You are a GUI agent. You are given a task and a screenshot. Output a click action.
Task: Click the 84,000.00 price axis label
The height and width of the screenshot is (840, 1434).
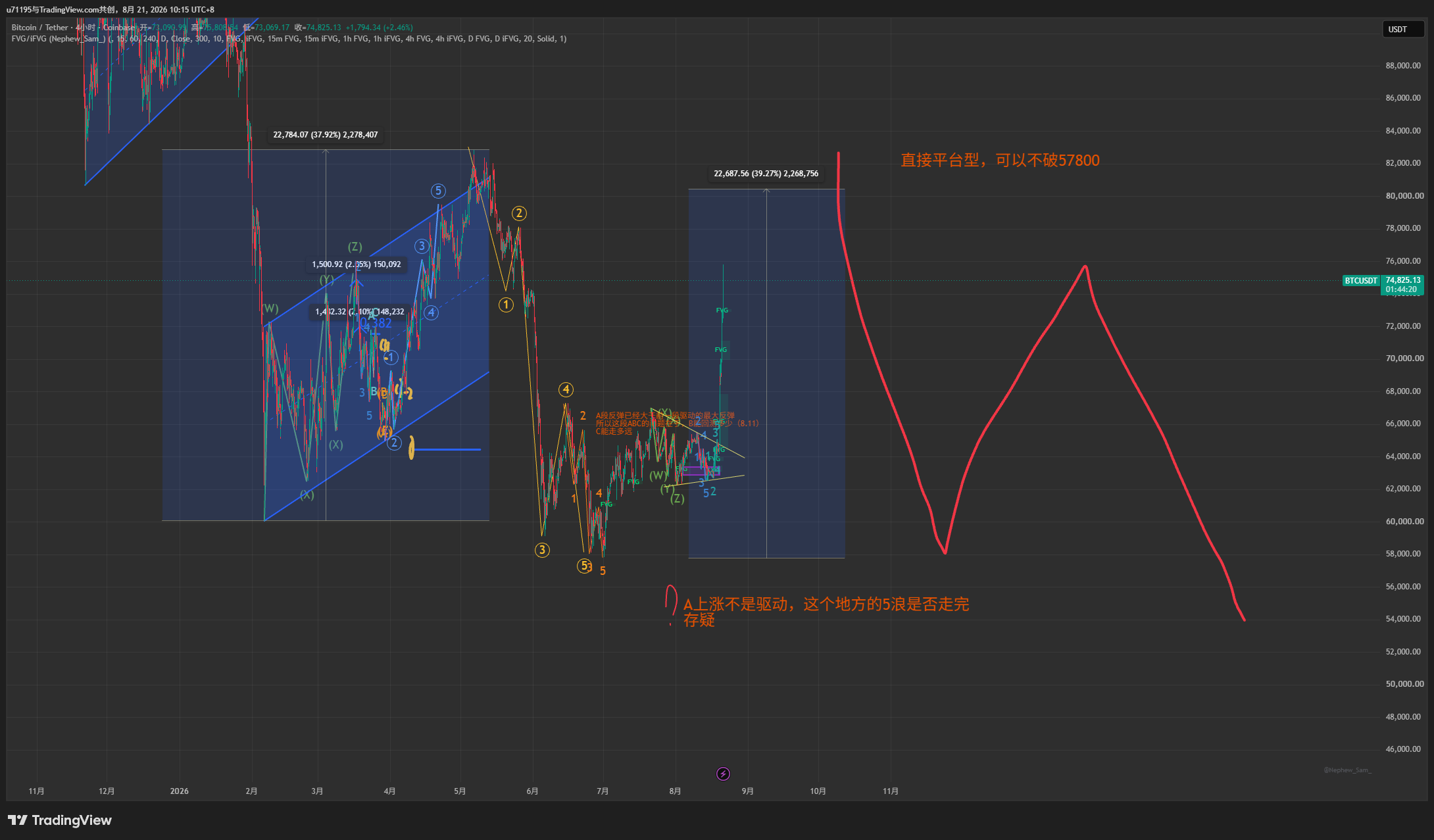click(x=1403, y=131)
